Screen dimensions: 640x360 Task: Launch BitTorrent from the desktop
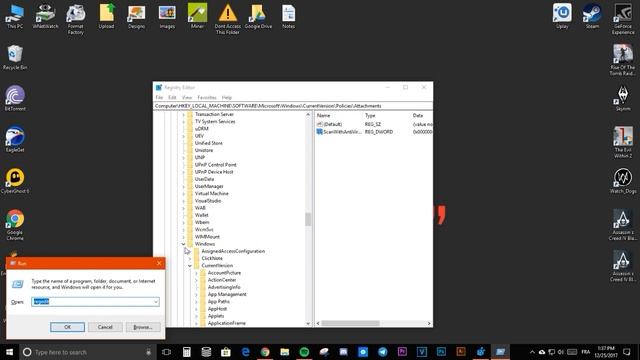(15, 98)
